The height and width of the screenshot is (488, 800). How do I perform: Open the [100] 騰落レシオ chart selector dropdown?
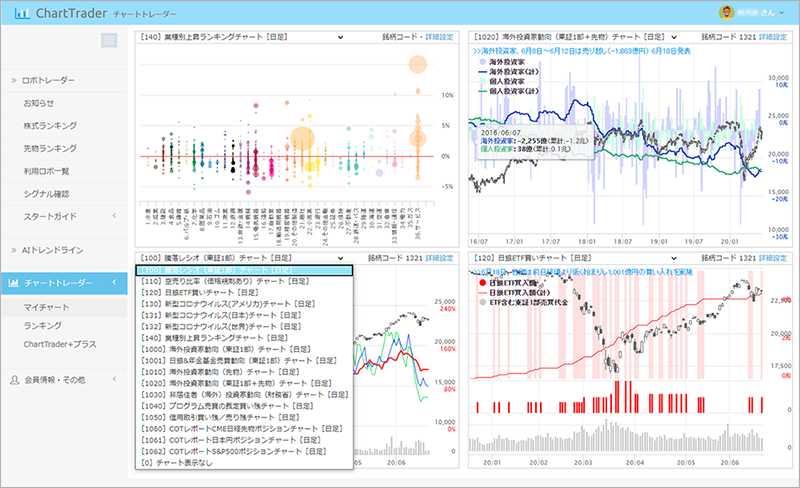(242, 258)
